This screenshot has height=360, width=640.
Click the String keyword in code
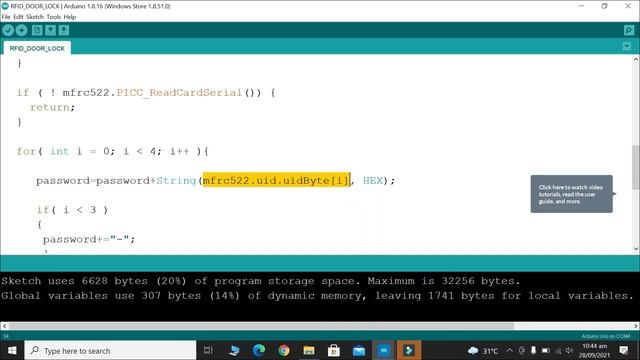click(x=176, y=180)
